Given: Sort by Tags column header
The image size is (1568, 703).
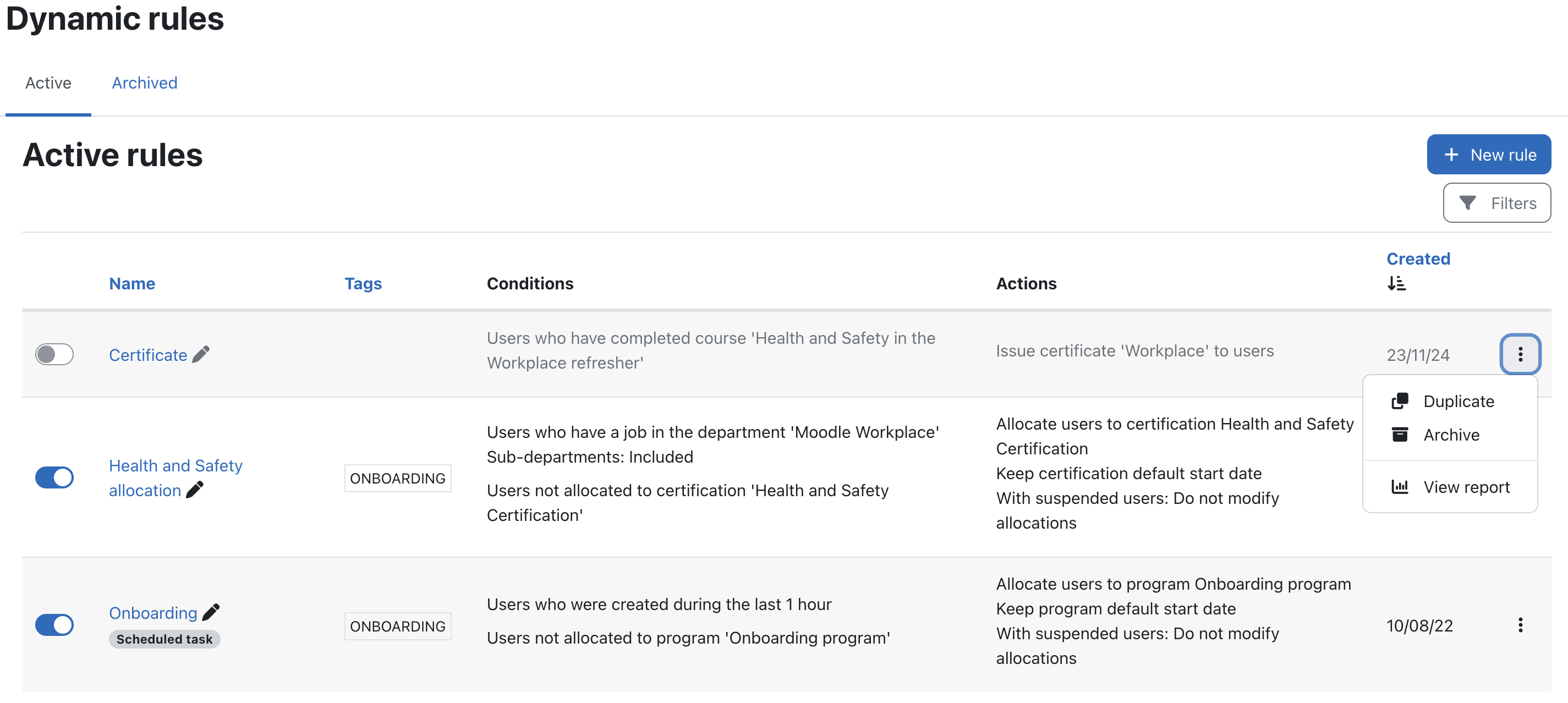Looking at the screenshot, I should click(x=363, y=284).
